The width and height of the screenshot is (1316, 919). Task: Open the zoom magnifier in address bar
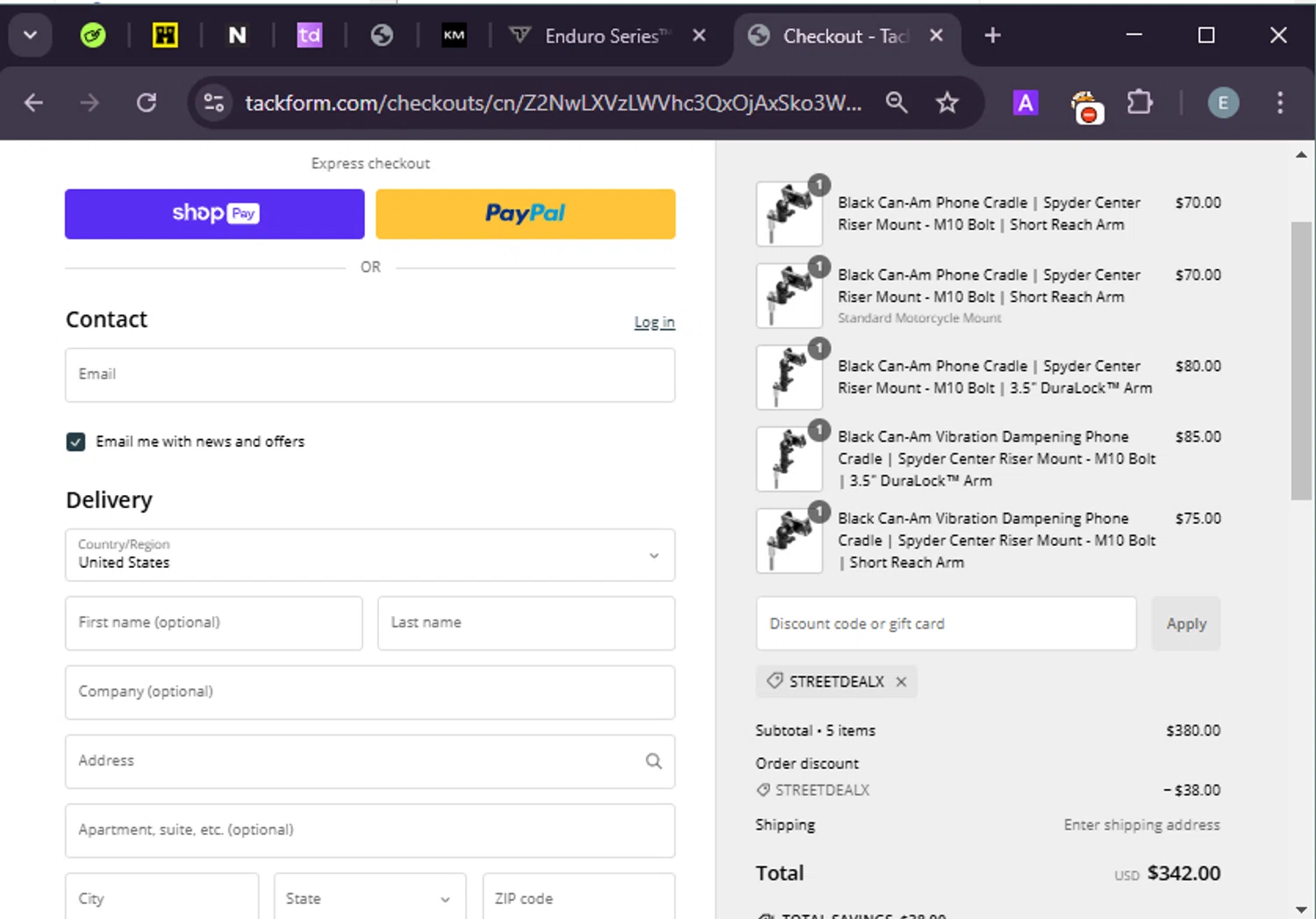[x=897, y=103]
